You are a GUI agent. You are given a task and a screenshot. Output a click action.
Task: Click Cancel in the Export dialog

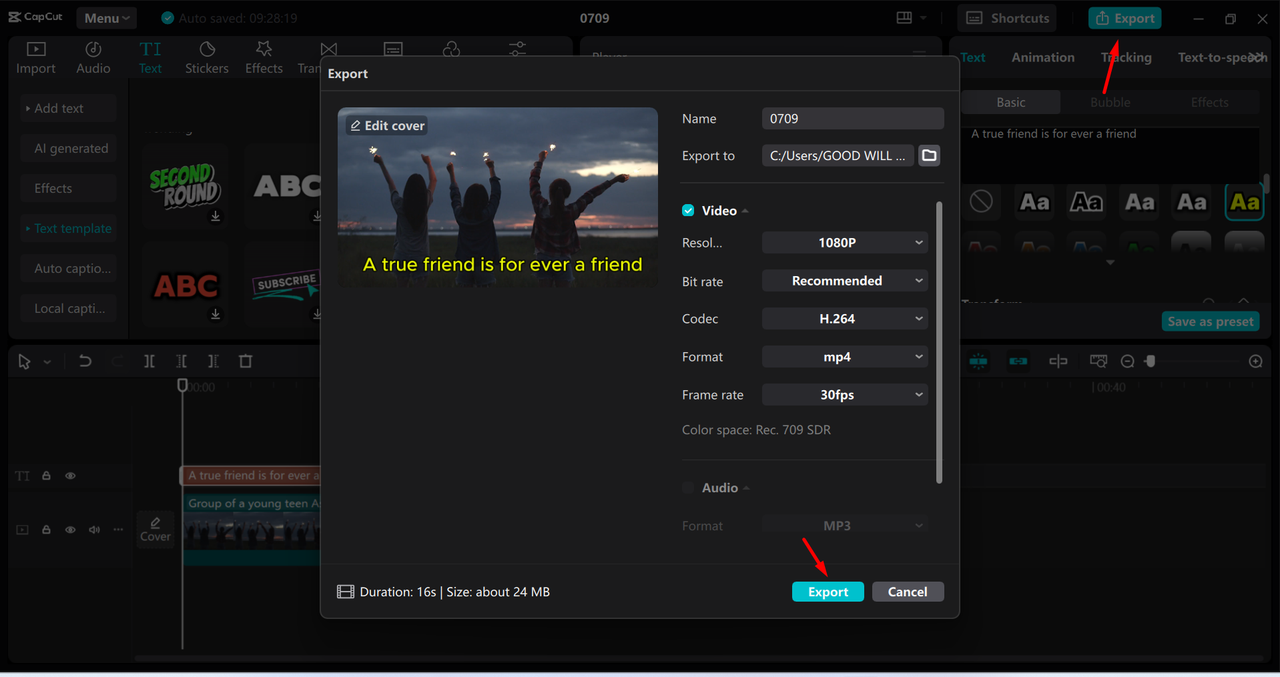tap(908, 592)
